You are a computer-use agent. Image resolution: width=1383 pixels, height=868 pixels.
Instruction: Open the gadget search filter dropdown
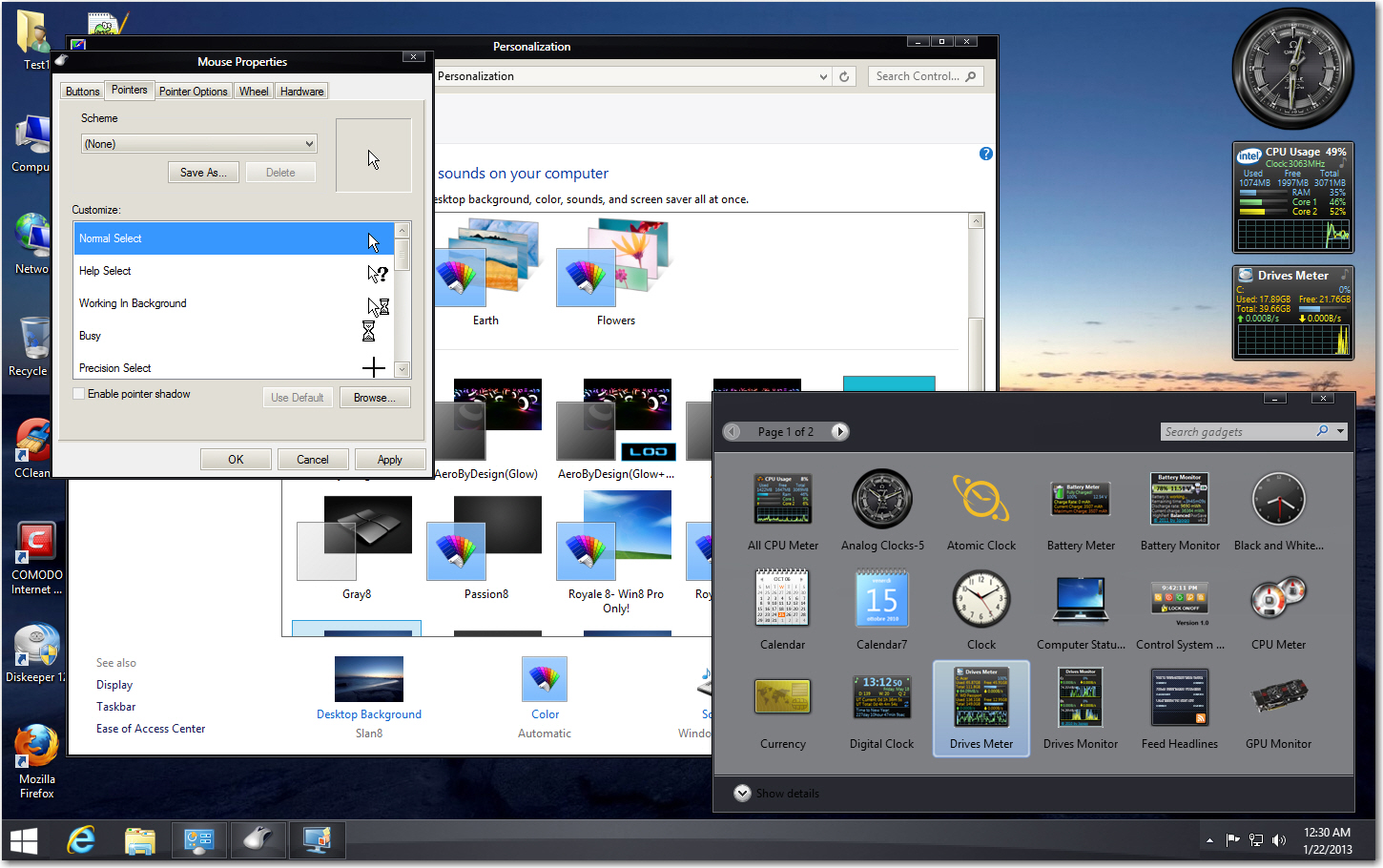coord(1341,431)
